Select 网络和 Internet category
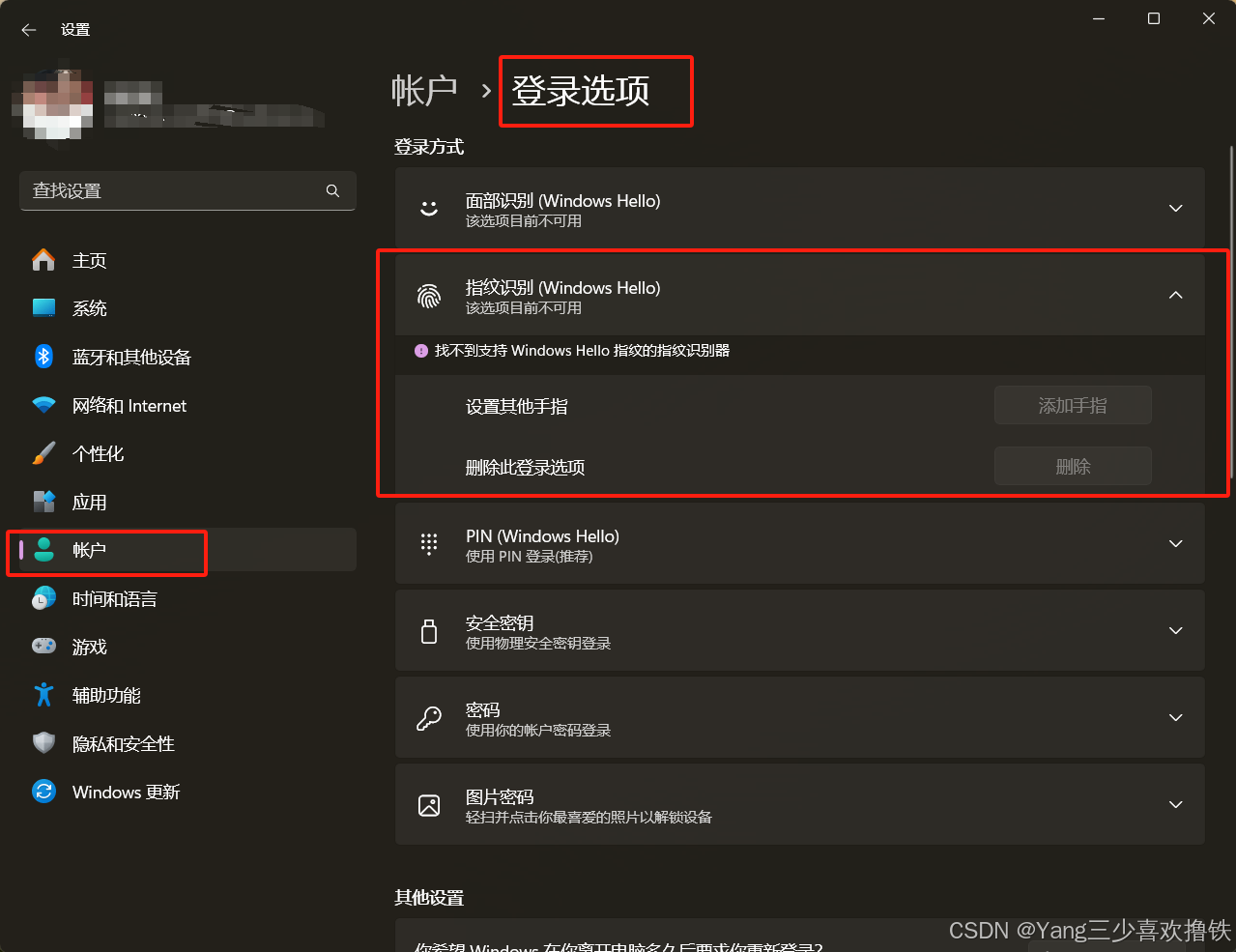This screenshot has width=1236, height=952. coord(187,405)
